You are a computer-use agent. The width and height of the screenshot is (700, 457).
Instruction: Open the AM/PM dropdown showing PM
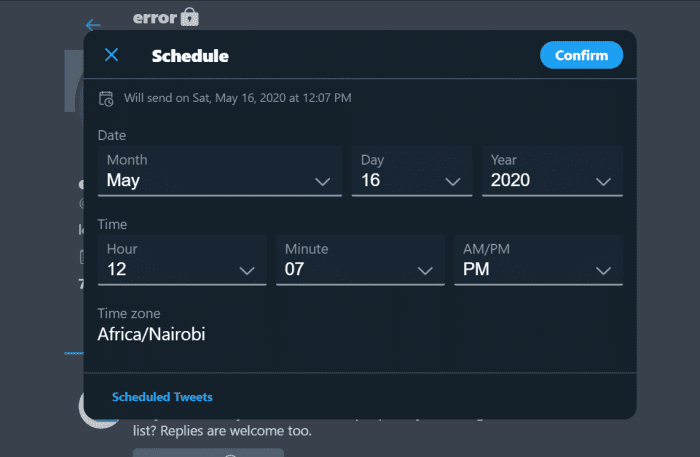coord(538,260)
